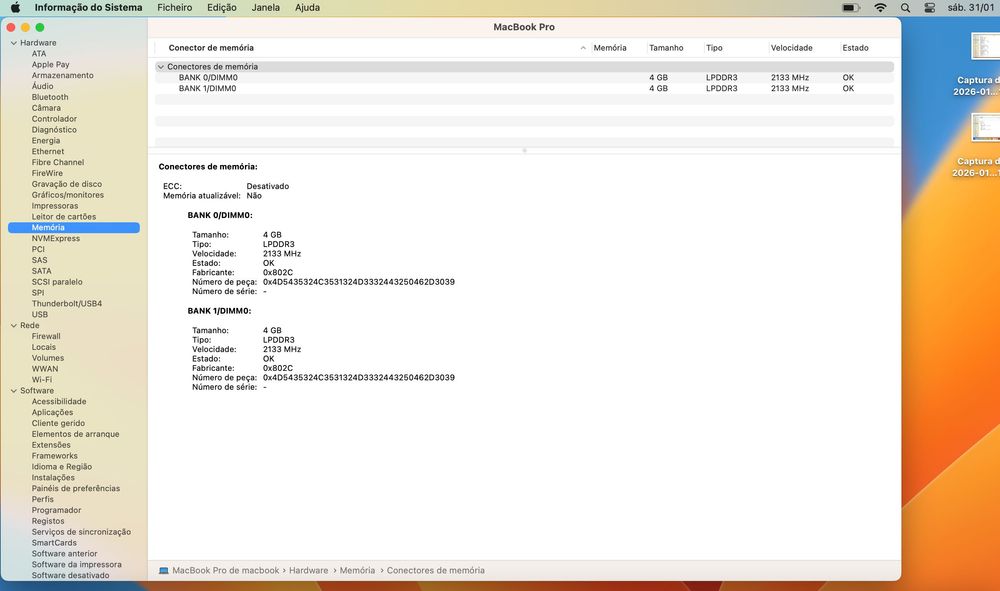
Task: Select Áudio in the sidebar
Action: [43, 86]
